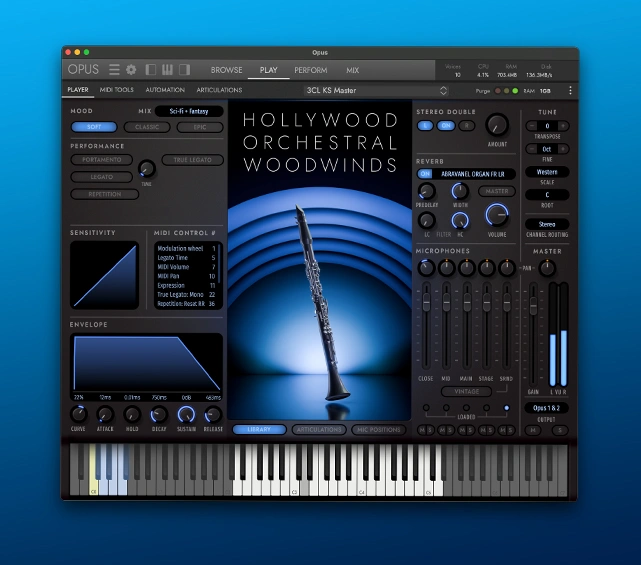Screen dimensions: 641x565
Task: Toggle the Srnd mic loaded indicator
Action: point(507,408)
